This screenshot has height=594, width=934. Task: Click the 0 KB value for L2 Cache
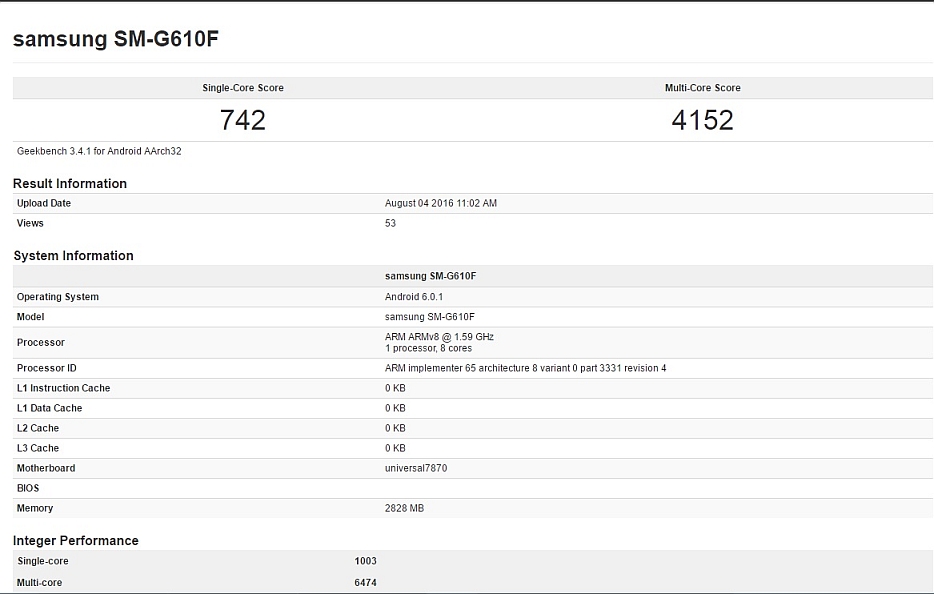pyautogui.click(x=395, y=428)
